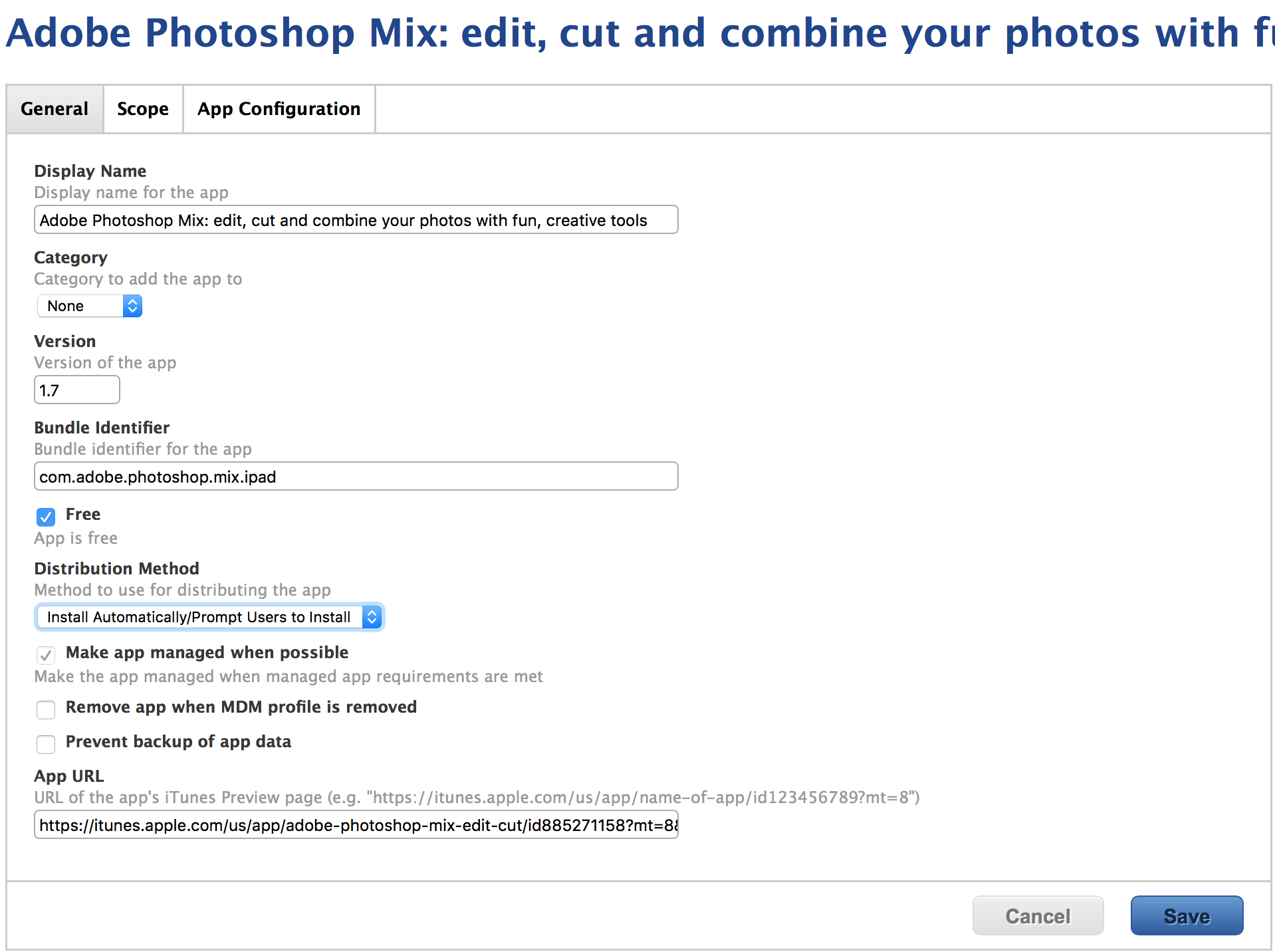Viewport: 1275px width, 952px height.
Task: Select the Bundle Identifier input field
Action: pyautogui.click(x=356, y=477)
